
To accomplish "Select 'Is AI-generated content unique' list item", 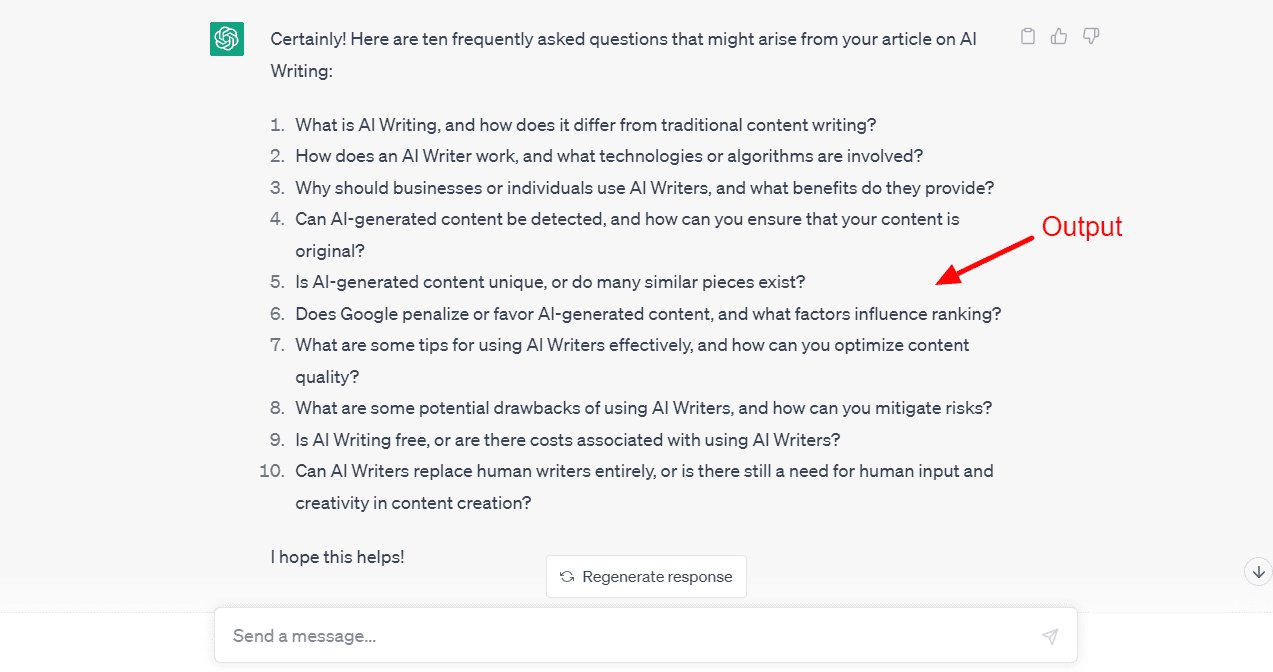I will coord(550,282).
